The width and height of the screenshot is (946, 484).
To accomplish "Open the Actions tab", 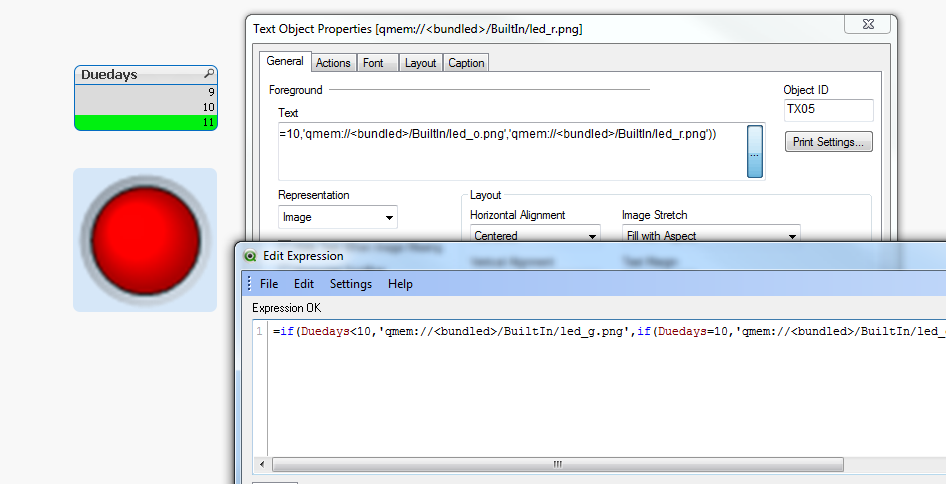I will [x=333, y=63].
